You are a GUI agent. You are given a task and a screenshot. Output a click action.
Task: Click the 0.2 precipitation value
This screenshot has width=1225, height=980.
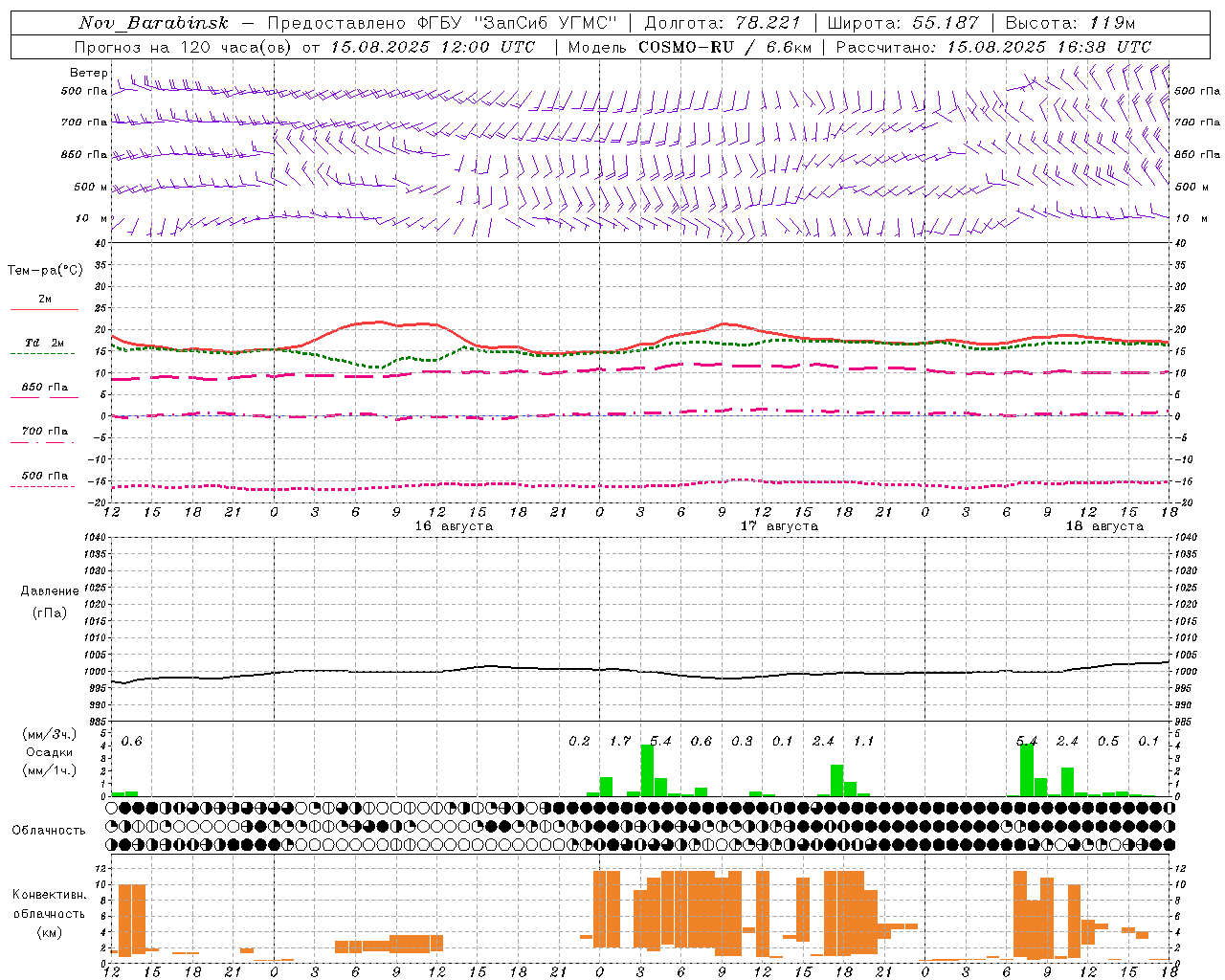pyautogui.click(x=579, y=742)
